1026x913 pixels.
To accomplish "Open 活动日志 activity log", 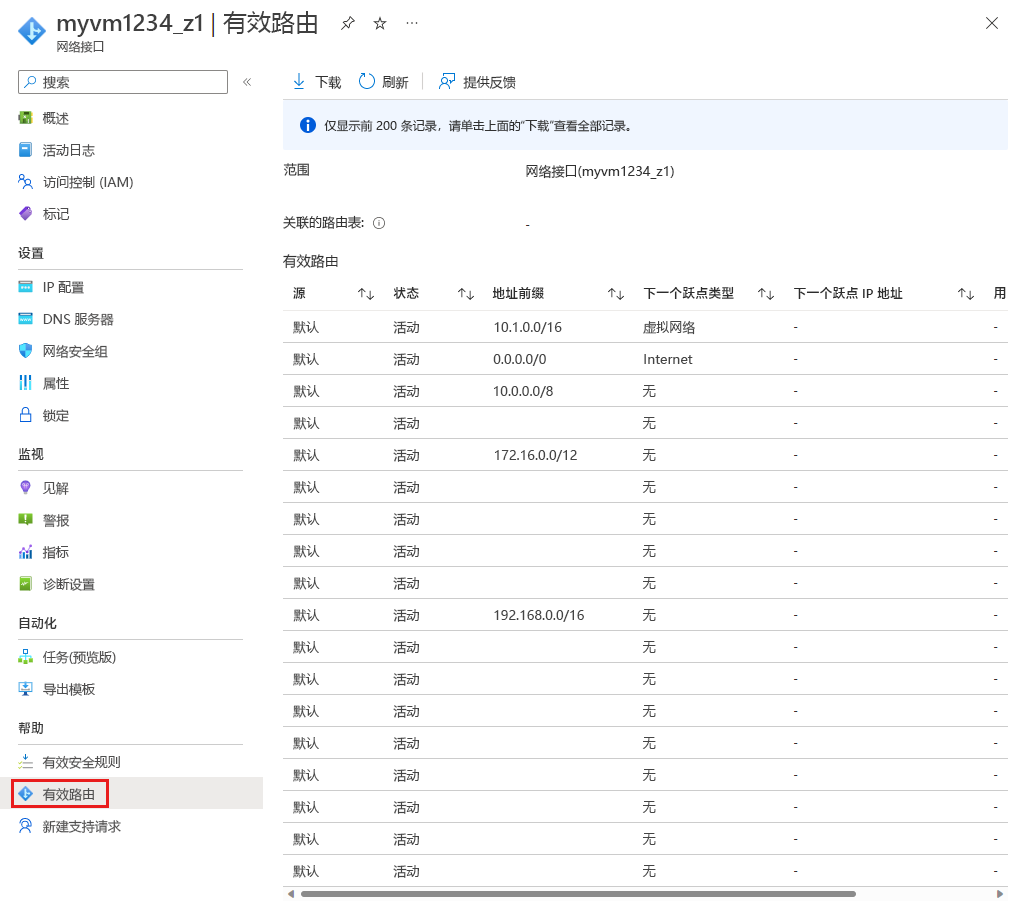I will click(x=69, y=150).
